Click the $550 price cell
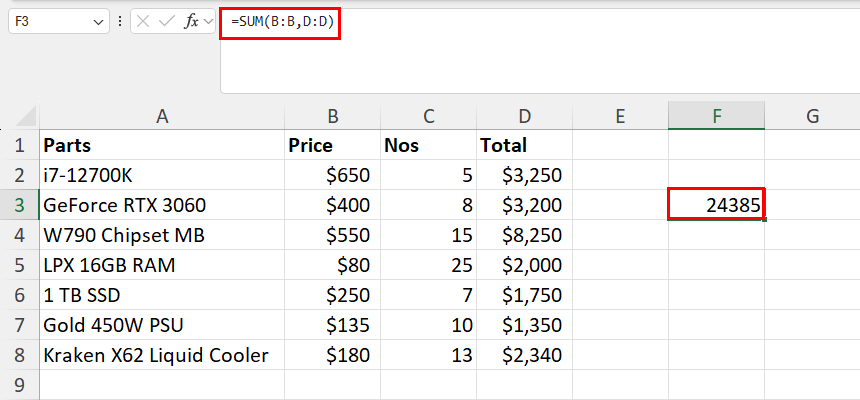This screenshot has width=860, height=400. click(332, 235)
